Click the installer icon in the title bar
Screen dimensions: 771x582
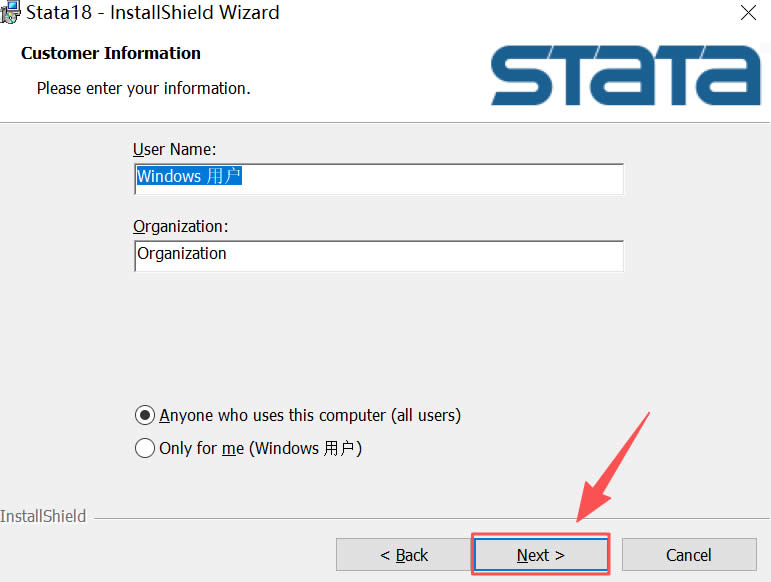point(9,12)
